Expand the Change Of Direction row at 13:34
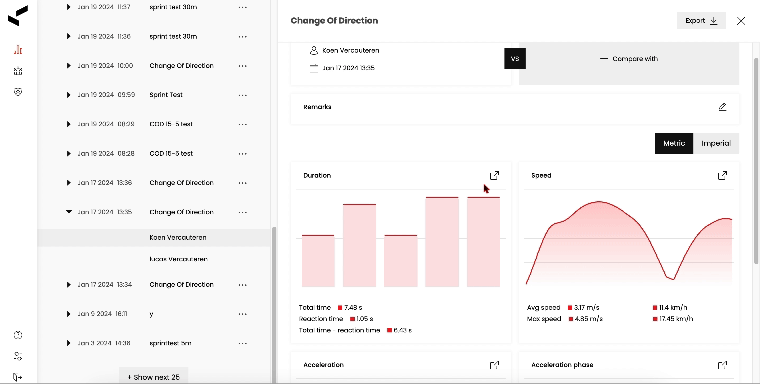Image resolution: width=760 pixels, height=384 pixels. (x=68, y=285)
